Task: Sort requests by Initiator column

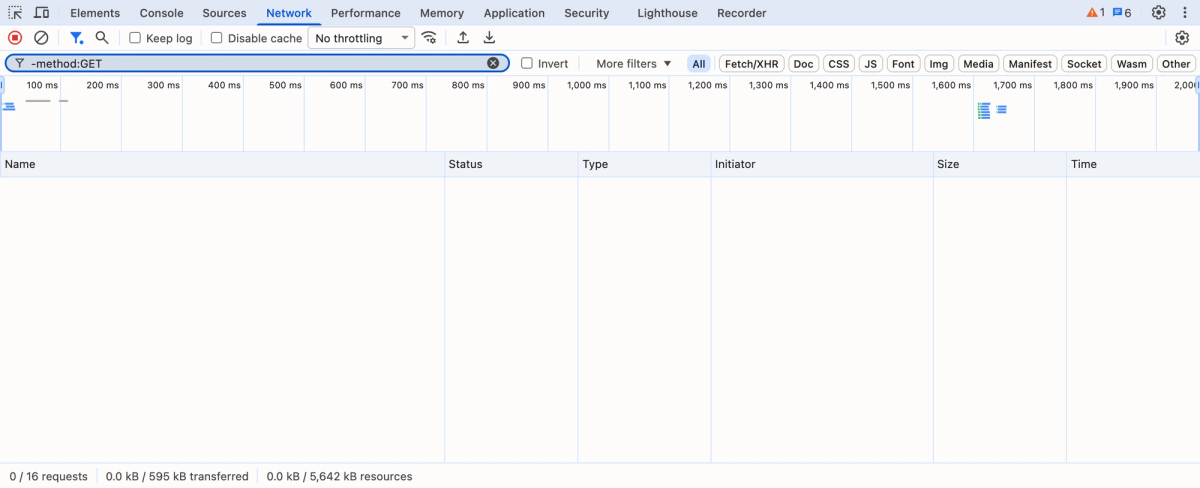Action: [822, 164]
